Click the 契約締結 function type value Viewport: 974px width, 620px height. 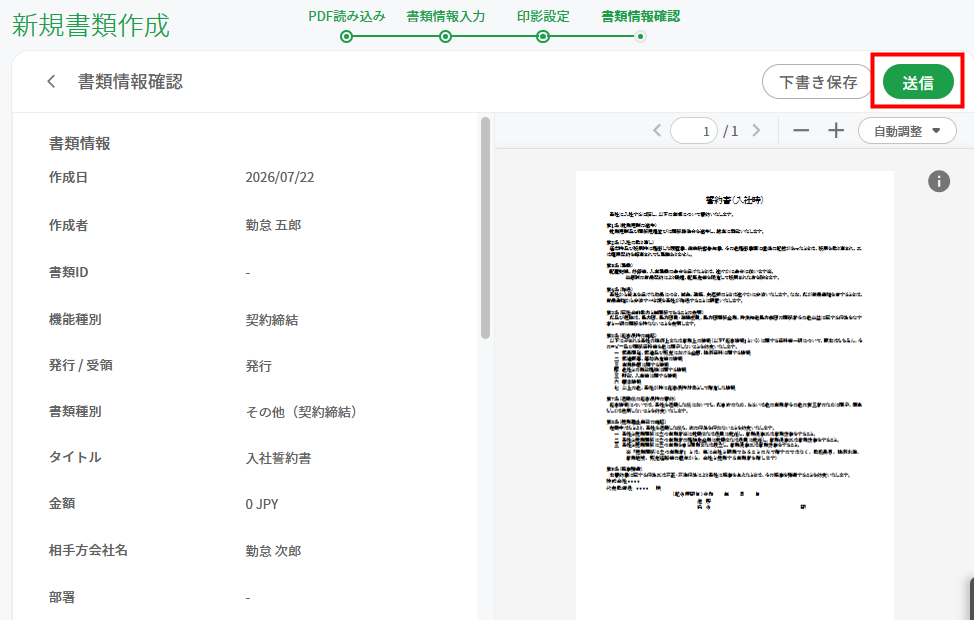pyautogui.click(x=271, y=320)
